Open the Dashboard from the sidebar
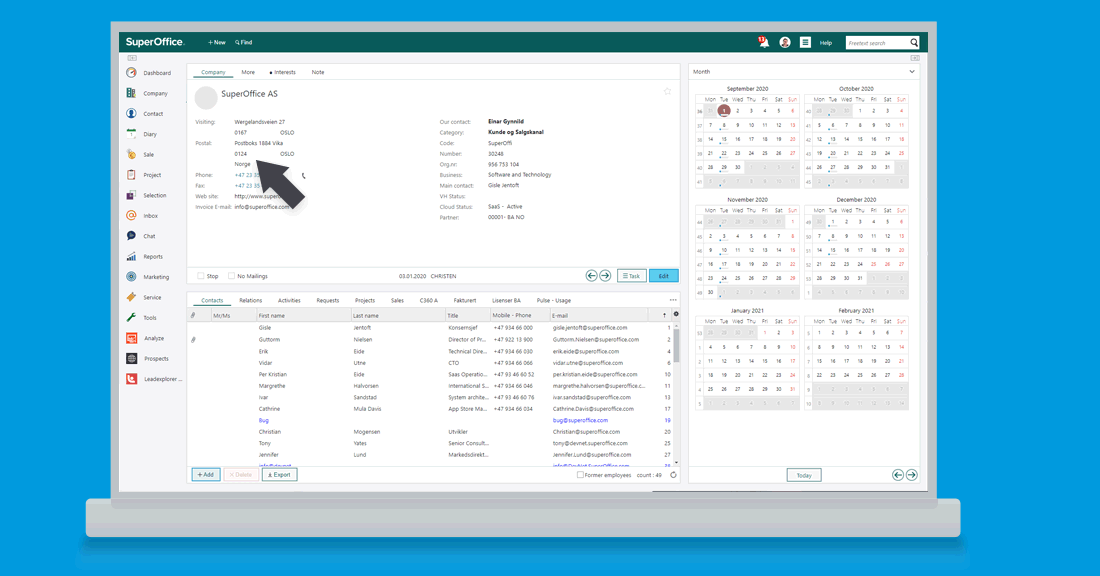The height and width of the screenshot is (576, 1100). tap(131, 72)
